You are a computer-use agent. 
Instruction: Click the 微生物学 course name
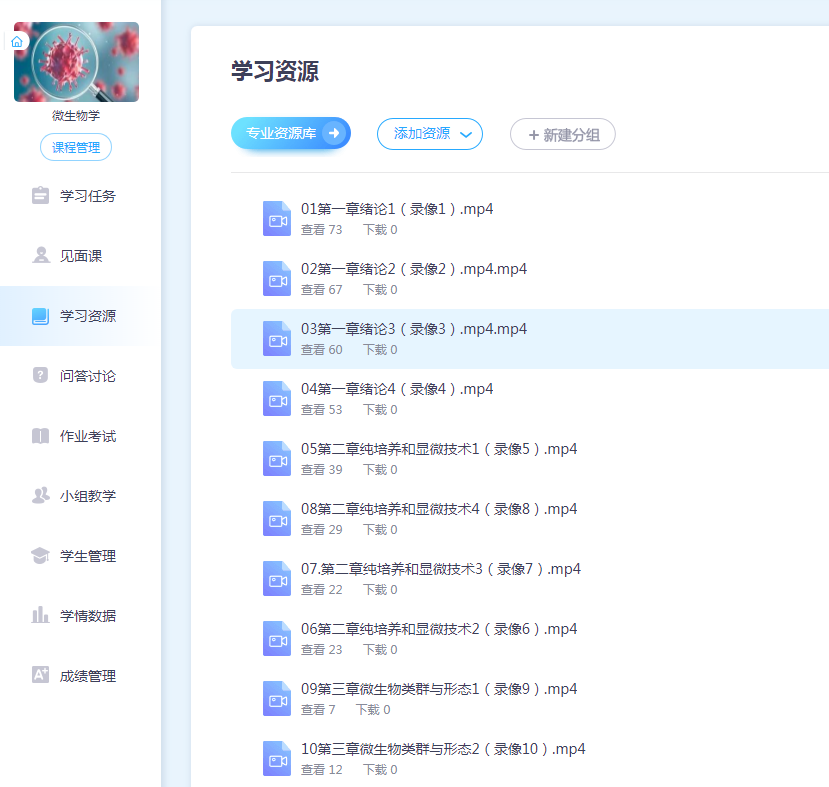76,116
